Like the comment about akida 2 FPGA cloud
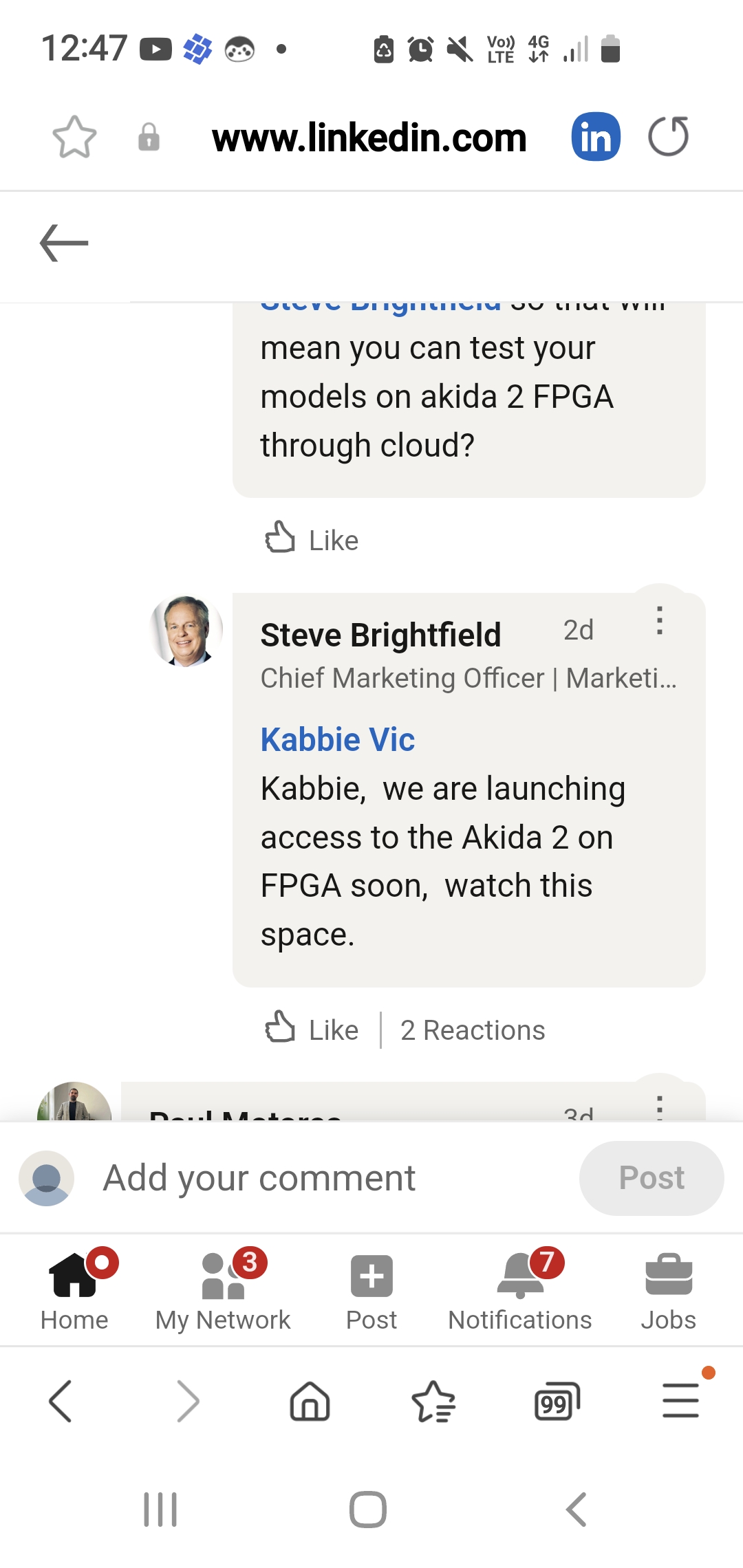743x1568 pixels. 312,540
